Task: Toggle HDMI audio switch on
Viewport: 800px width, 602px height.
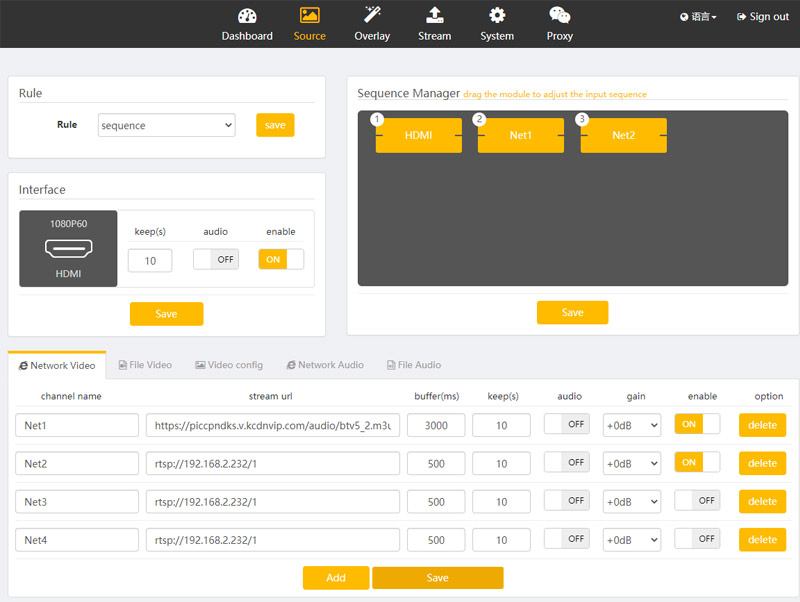Action: pyautogui.click(x=216, y=260)
